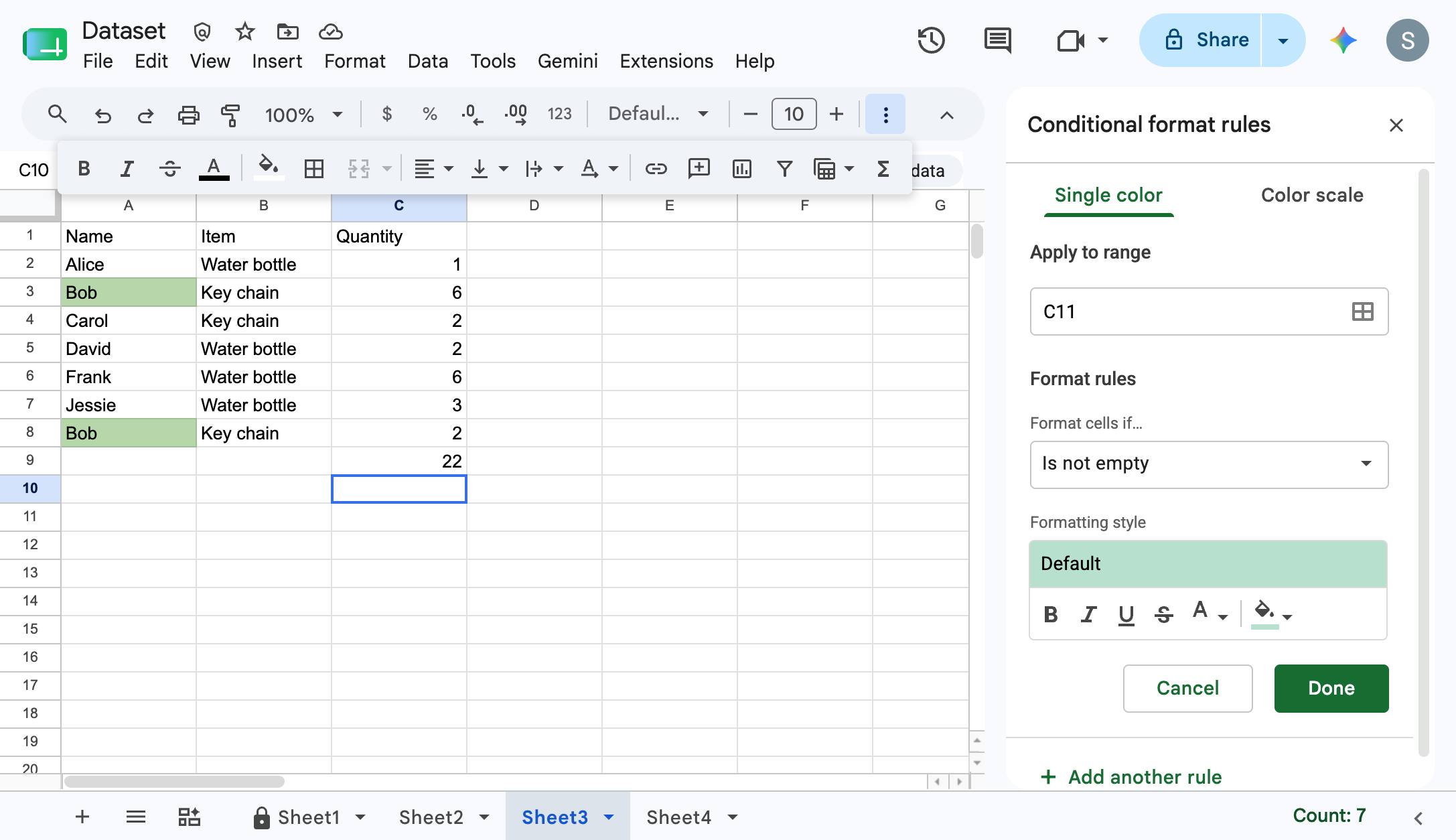This screenshot has width=1456, height=840.
Task: Open the Share options dropdown arrow
Action: coord(1283,40)
